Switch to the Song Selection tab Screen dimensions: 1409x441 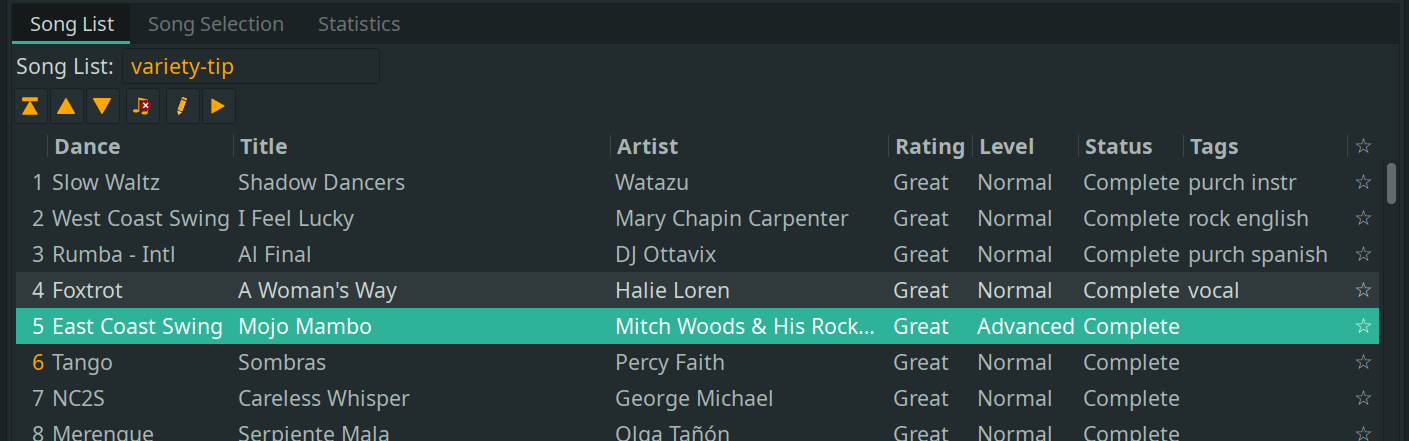215,24
